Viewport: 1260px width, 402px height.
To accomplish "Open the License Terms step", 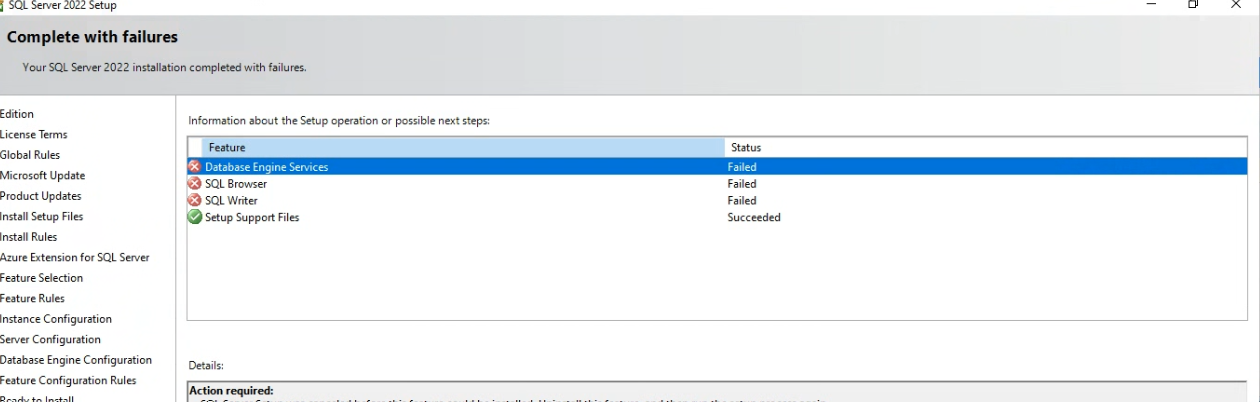I will click(34, 134).
